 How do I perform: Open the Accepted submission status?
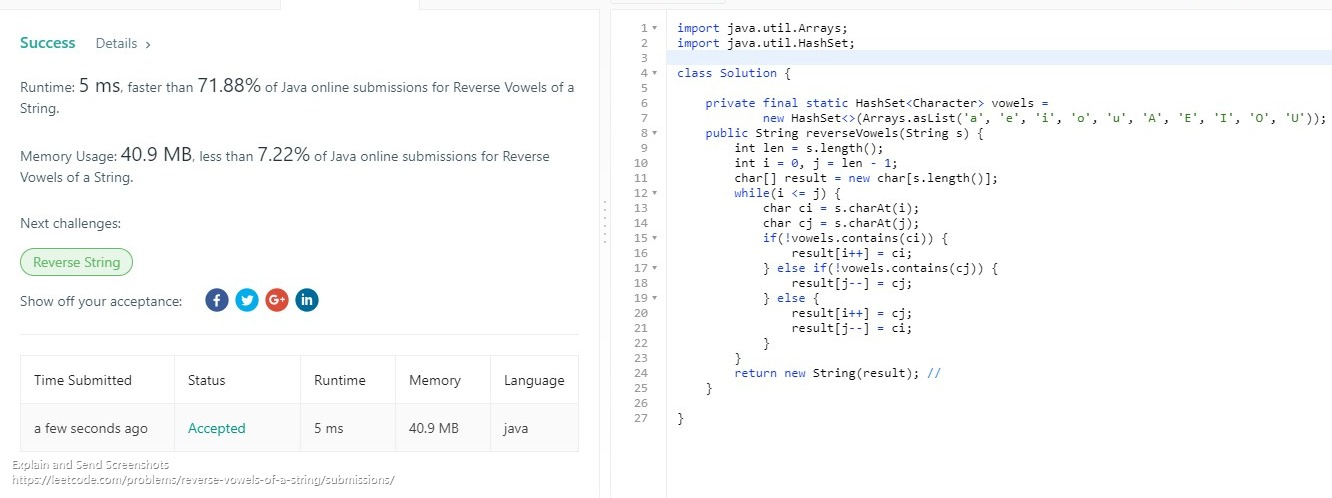[216, 428]
